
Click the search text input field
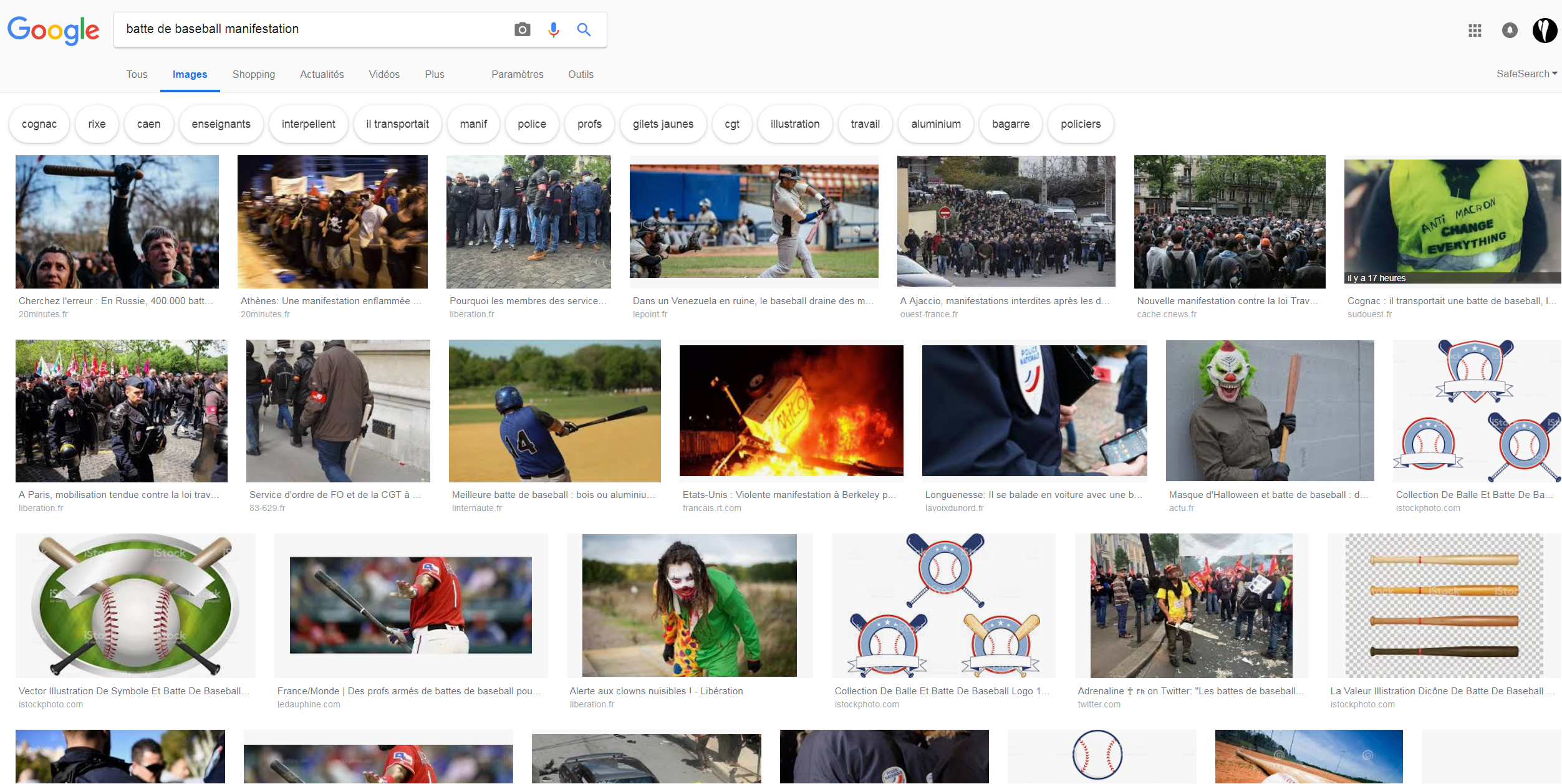(312, 29)
